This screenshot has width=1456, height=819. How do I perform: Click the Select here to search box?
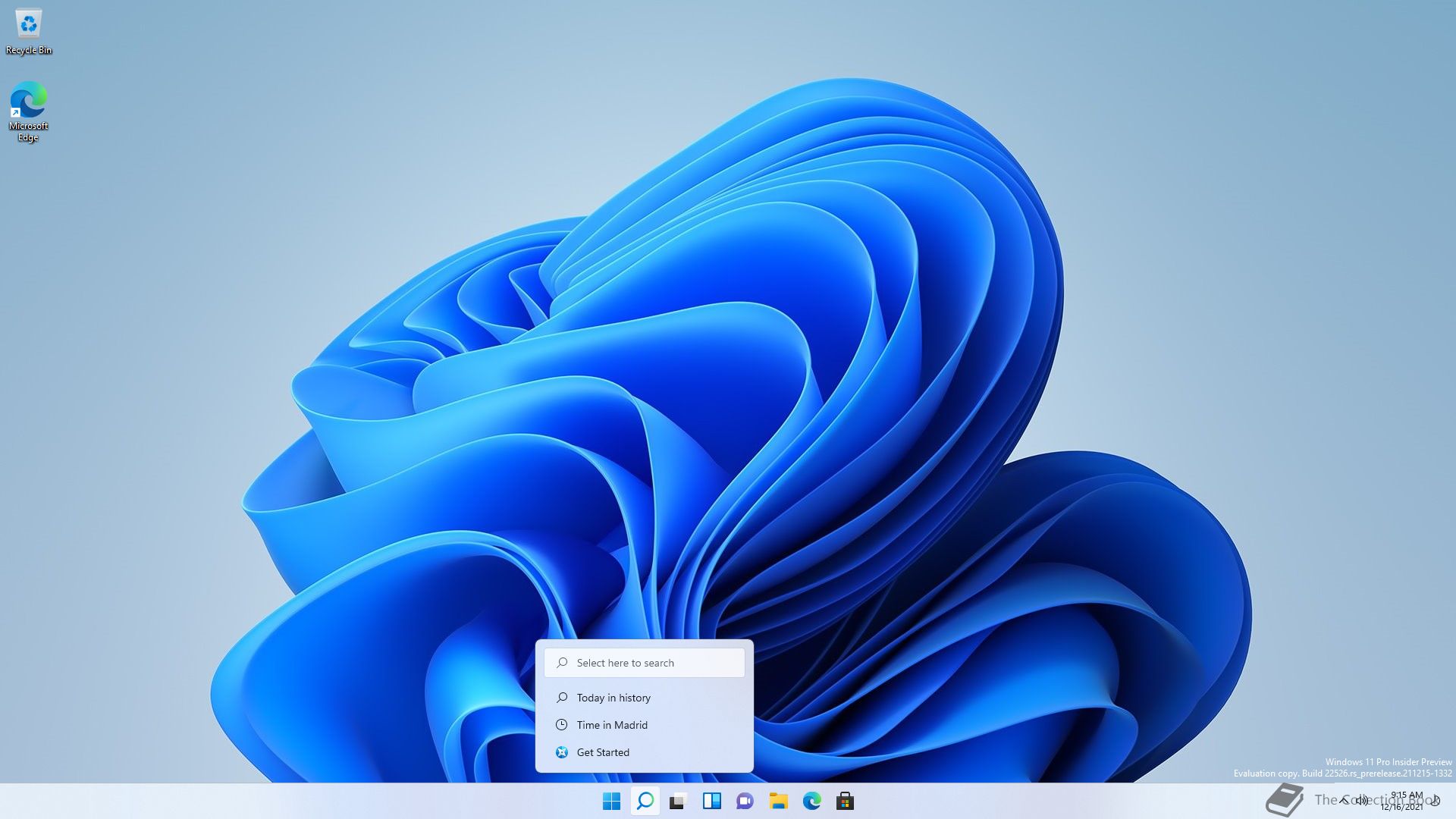tap(645, 663)
